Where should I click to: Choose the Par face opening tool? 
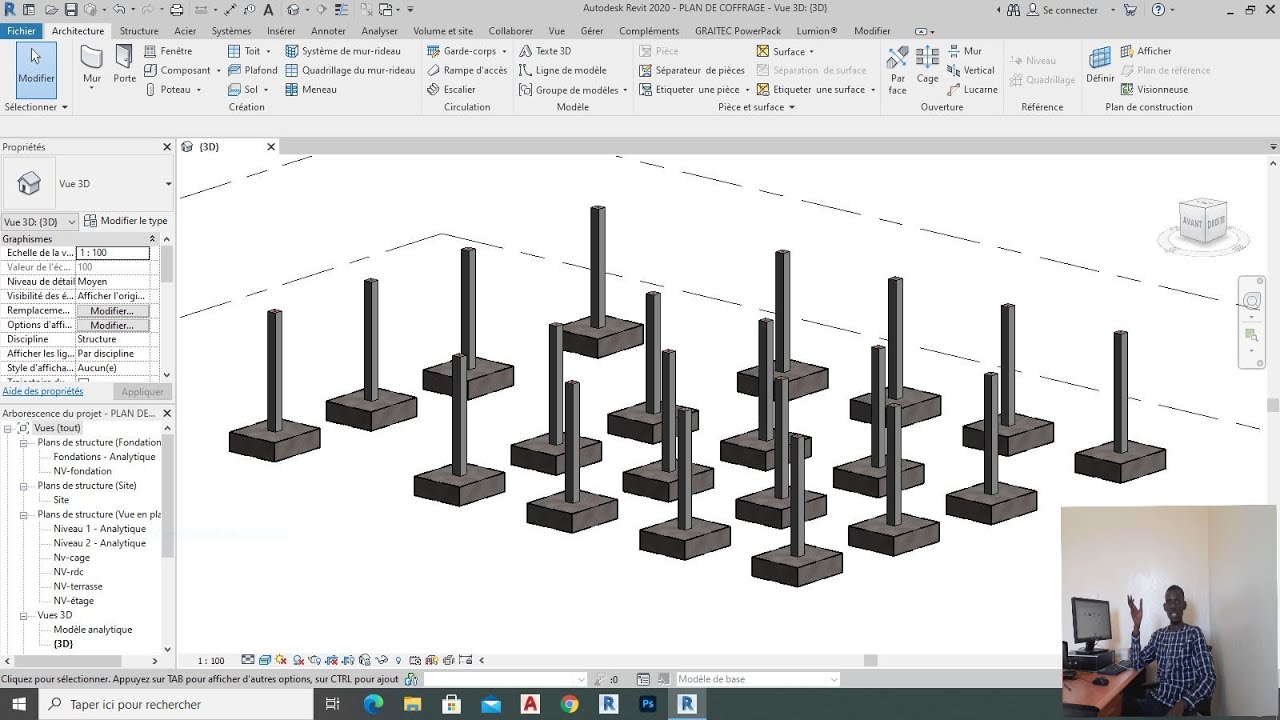pos(897,68)
